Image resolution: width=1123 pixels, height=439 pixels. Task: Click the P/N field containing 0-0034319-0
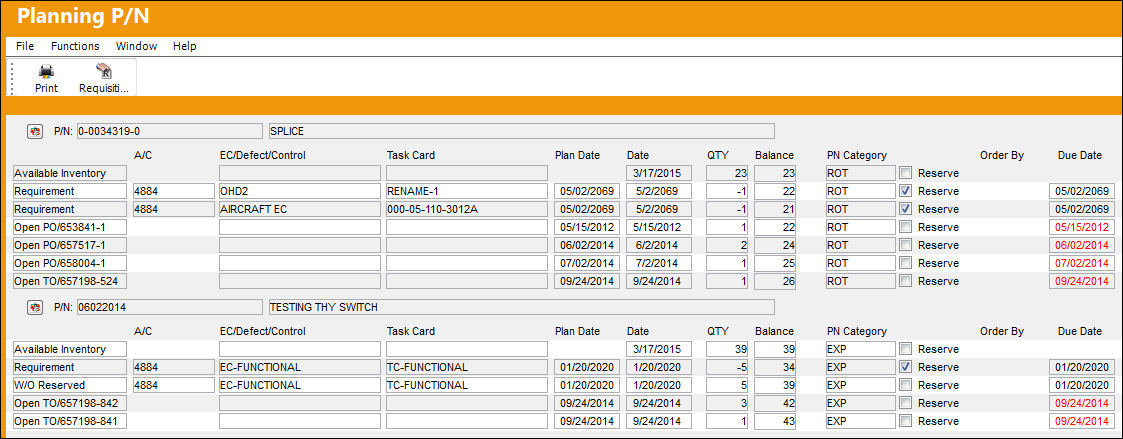(169, 131)
